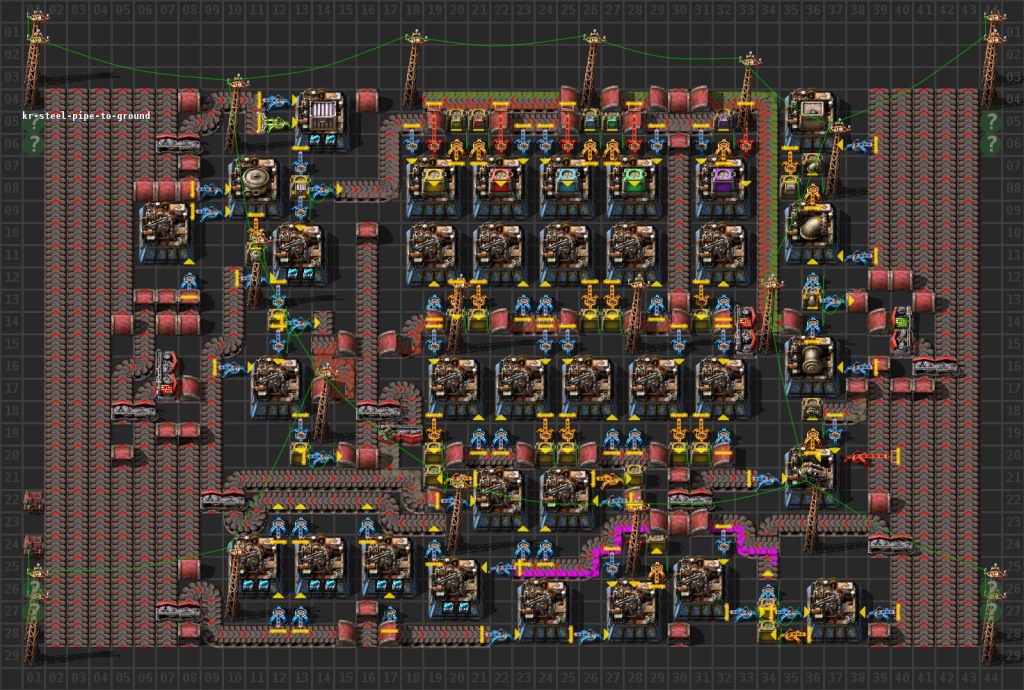
Task: Select the yellow science pack assembler
Action: [x=433, y=187]
